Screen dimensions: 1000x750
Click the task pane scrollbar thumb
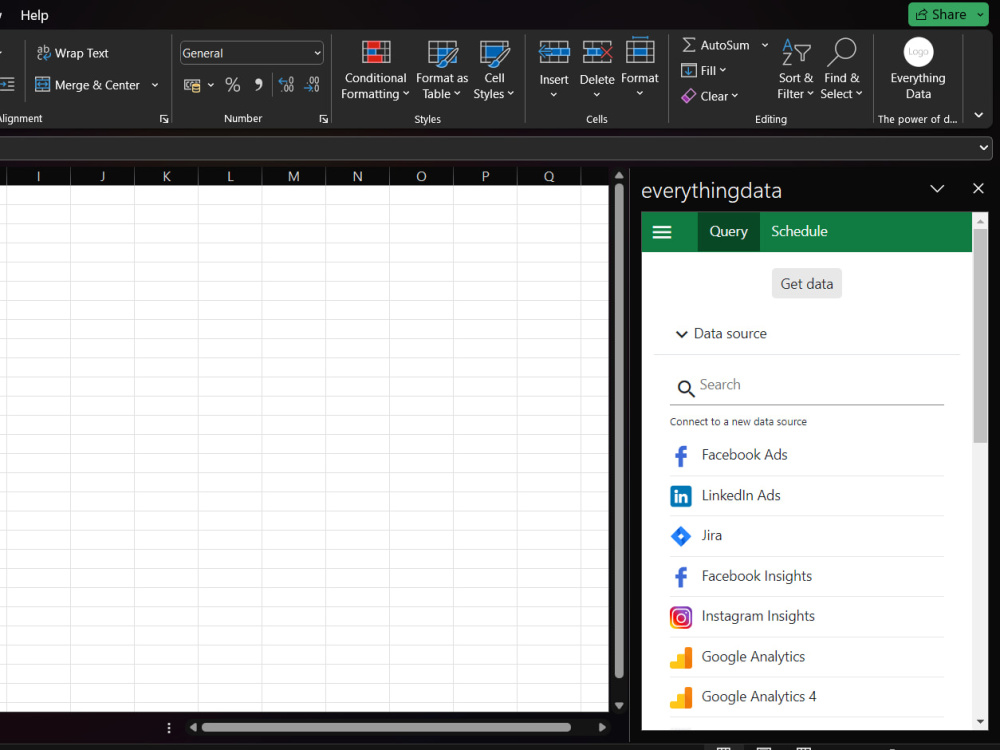coord(980,337)
